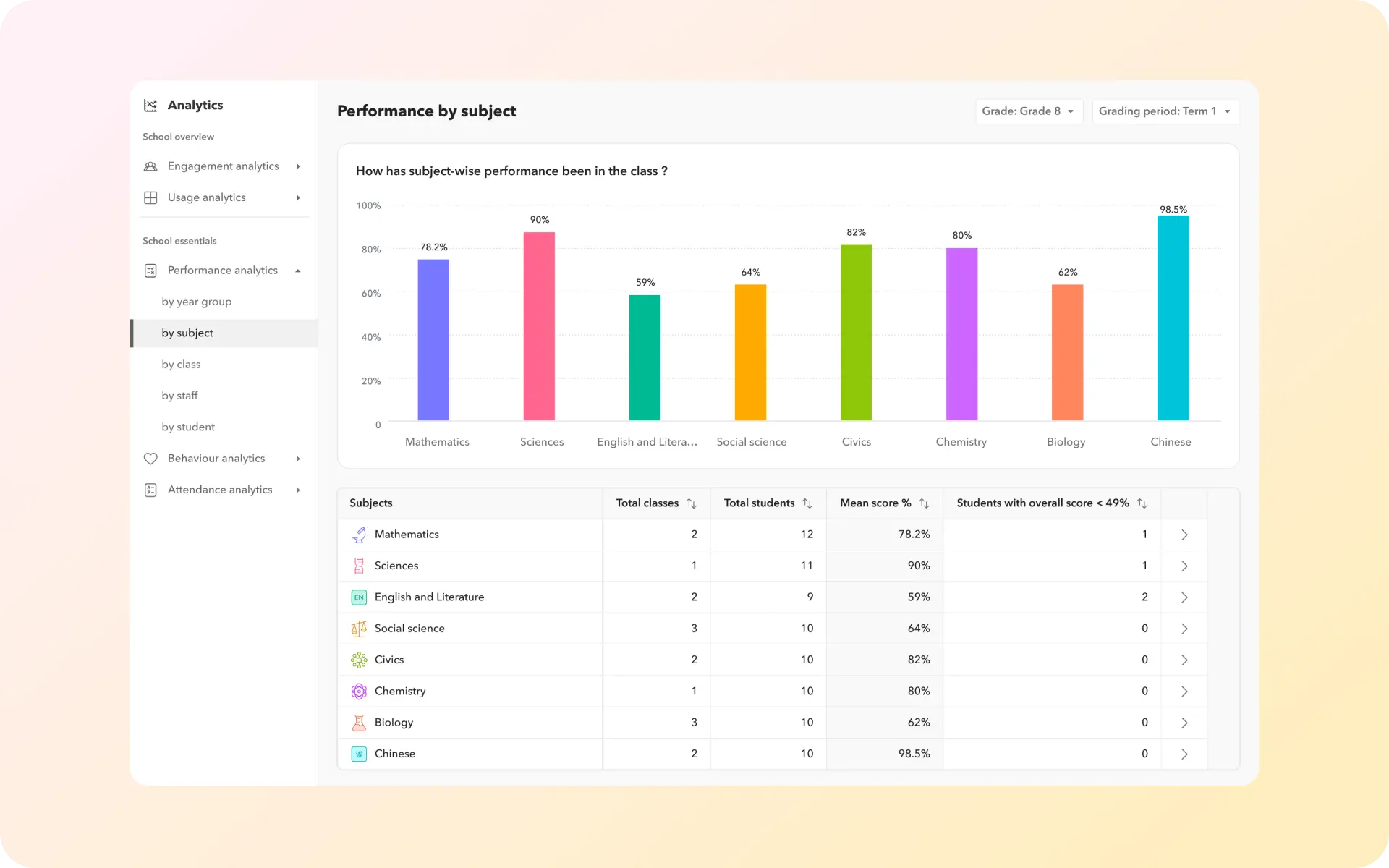Click the violet Chemistry bar in chart

pyautogui.click(x=961, y=334)
